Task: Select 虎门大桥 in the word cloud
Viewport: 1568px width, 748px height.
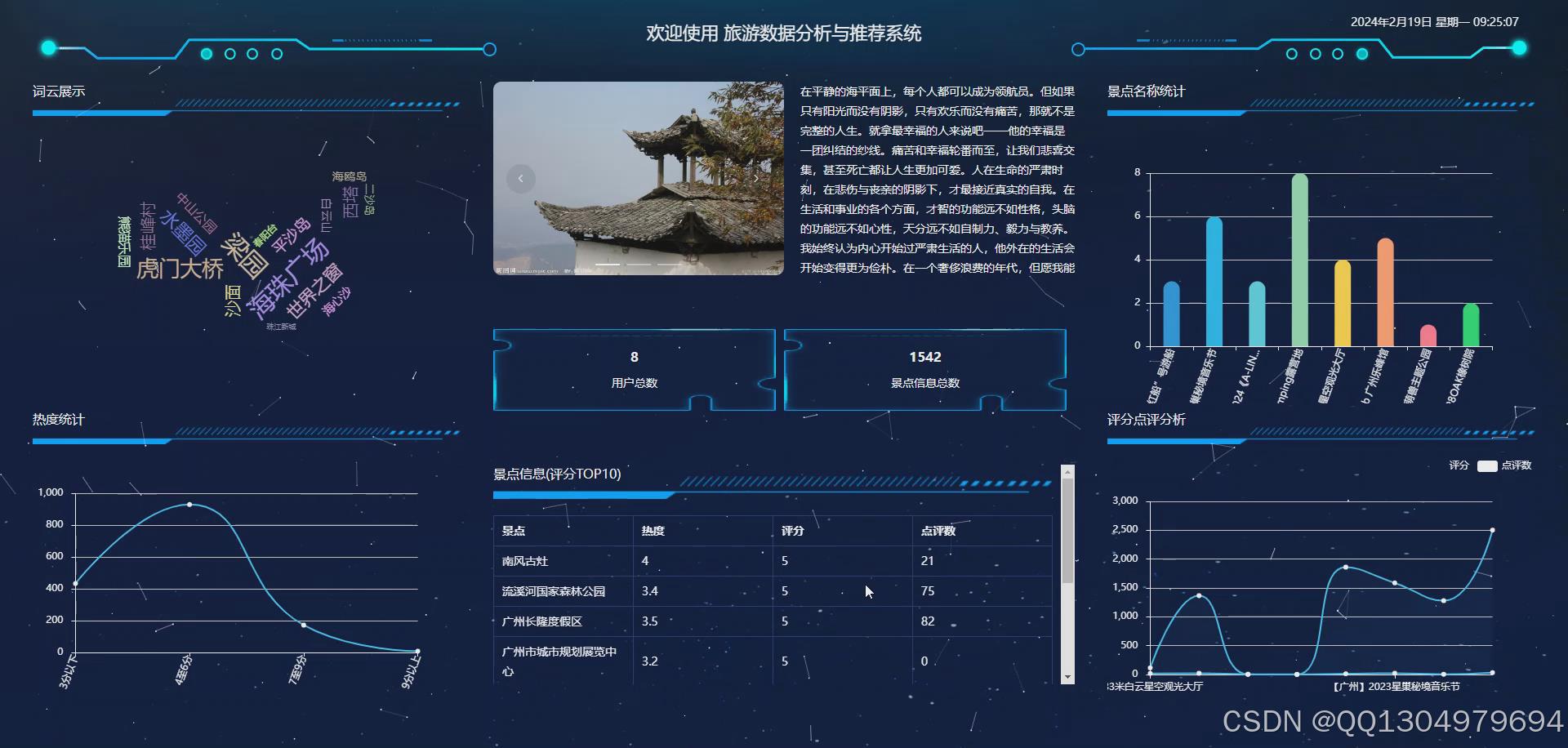Action: pyautogui.click(x=181, y=269)
